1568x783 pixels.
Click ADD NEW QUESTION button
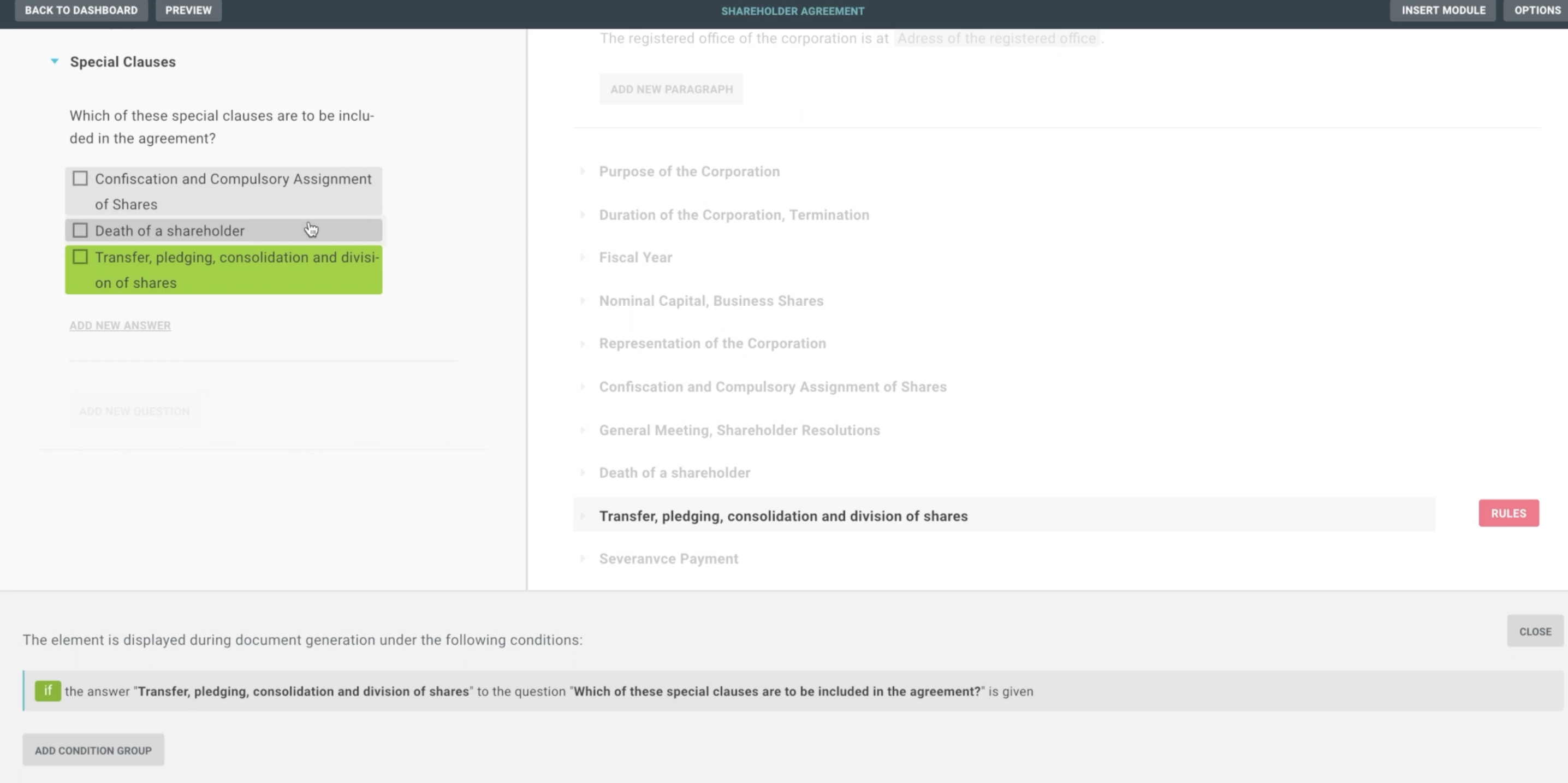[134, 412]
